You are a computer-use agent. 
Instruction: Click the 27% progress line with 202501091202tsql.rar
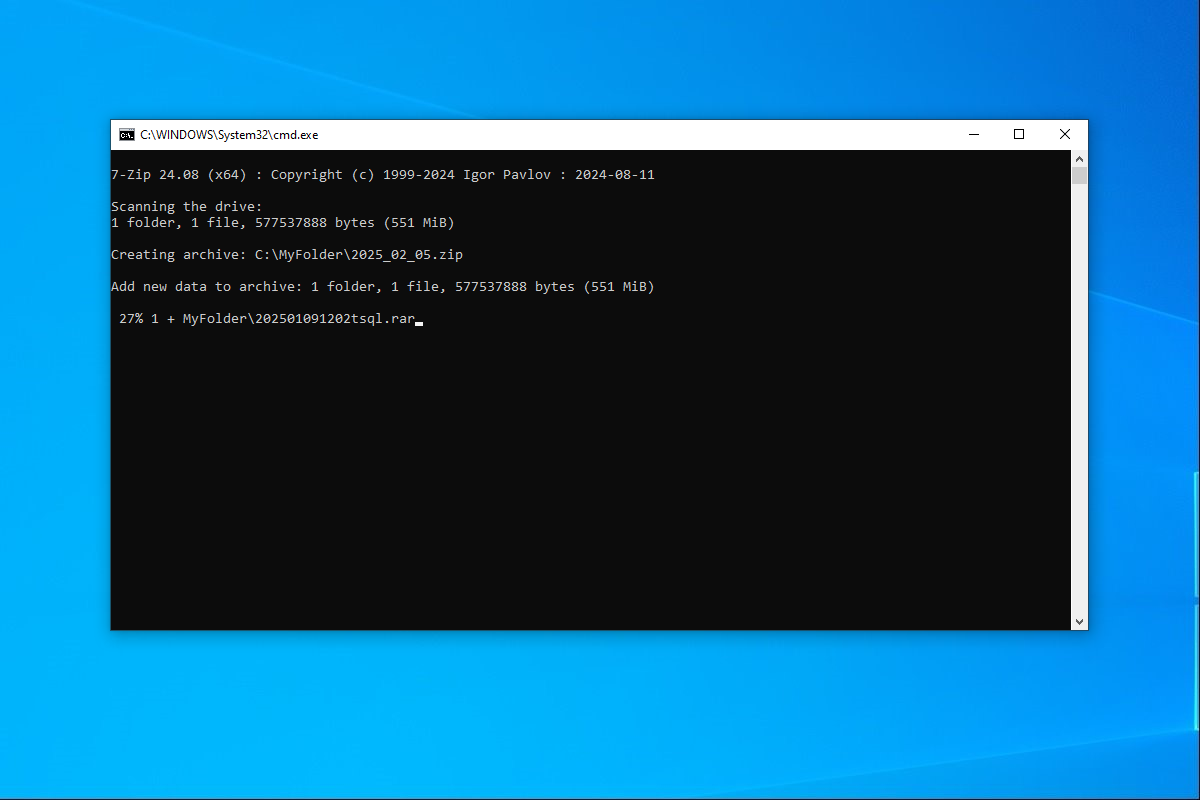(267, 319)
